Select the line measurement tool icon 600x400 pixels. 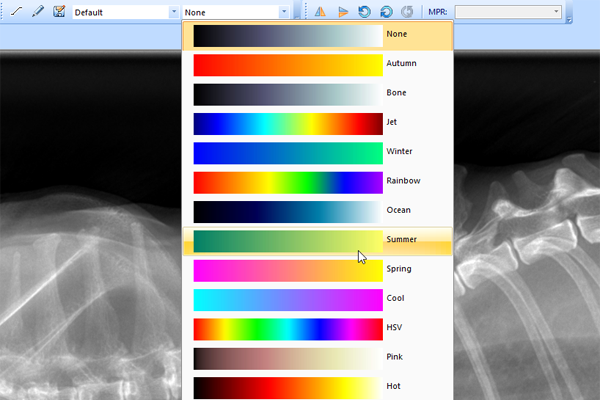pos(16,12)
